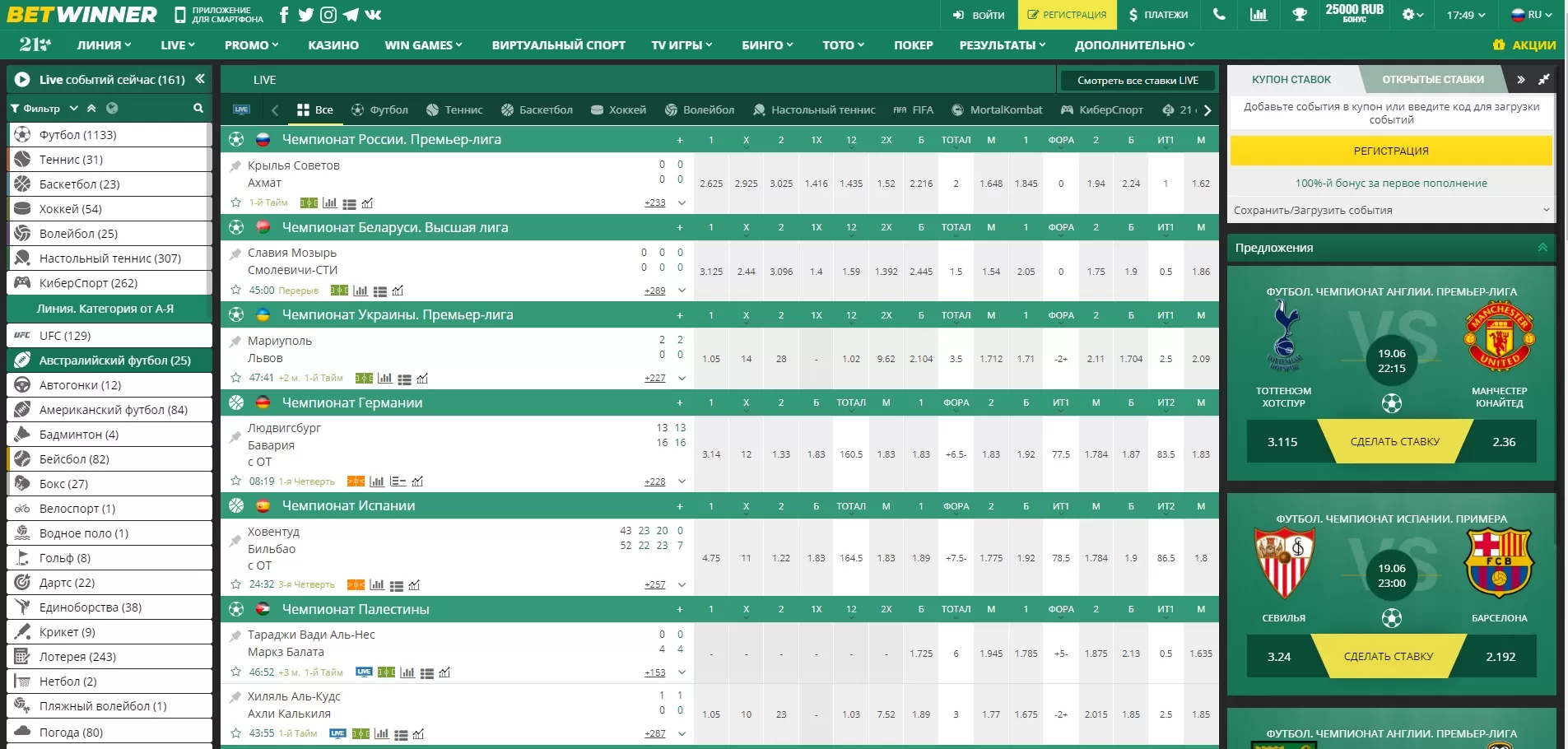This screenshot has width=1568, height=749.
Task: Add Мариуполь vs Львов match to favorites
Action: click(x=236, y=378)
